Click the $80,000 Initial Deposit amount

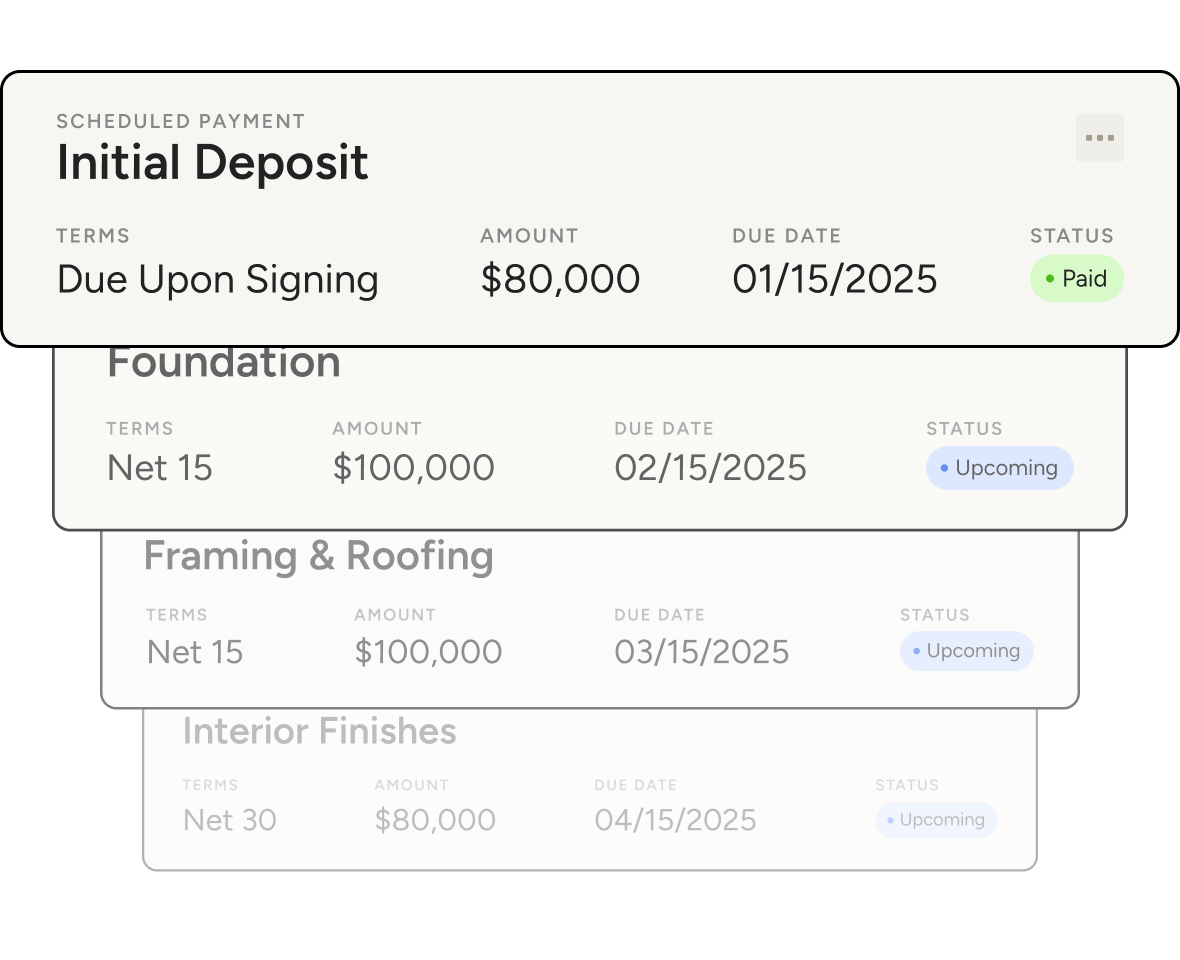coord(560,279)
